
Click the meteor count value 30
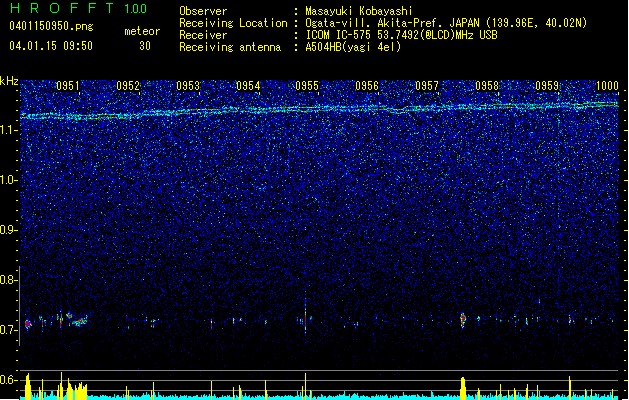coord(145,46)
